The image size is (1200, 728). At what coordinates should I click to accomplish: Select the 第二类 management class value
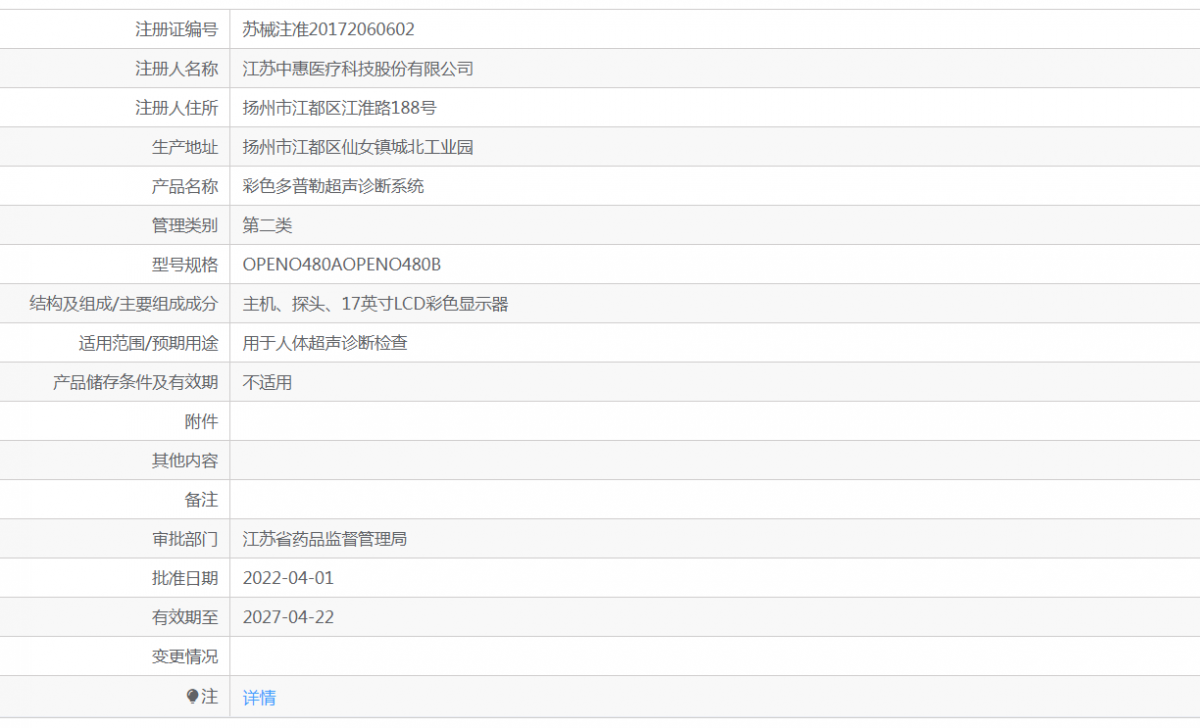267,226
